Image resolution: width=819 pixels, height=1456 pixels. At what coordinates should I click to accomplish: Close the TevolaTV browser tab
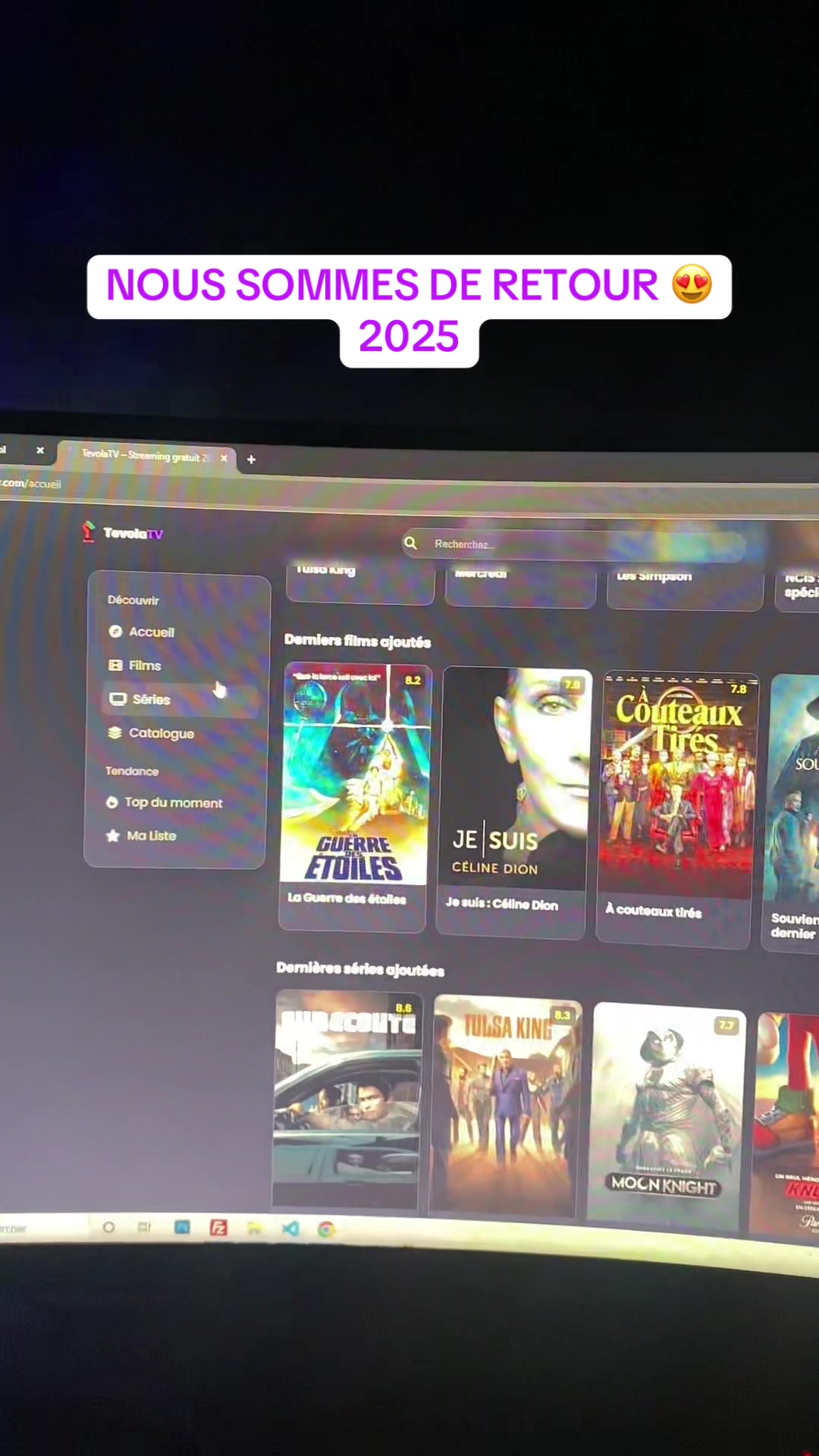pos(224,458)
